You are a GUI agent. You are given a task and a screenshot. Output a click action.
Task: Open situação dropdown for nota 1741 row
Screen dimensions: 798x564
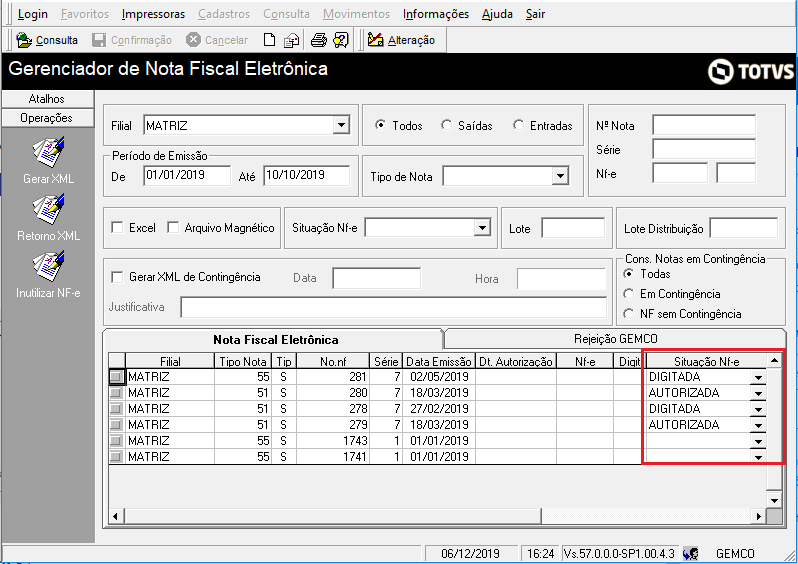[x=758, y=457]
